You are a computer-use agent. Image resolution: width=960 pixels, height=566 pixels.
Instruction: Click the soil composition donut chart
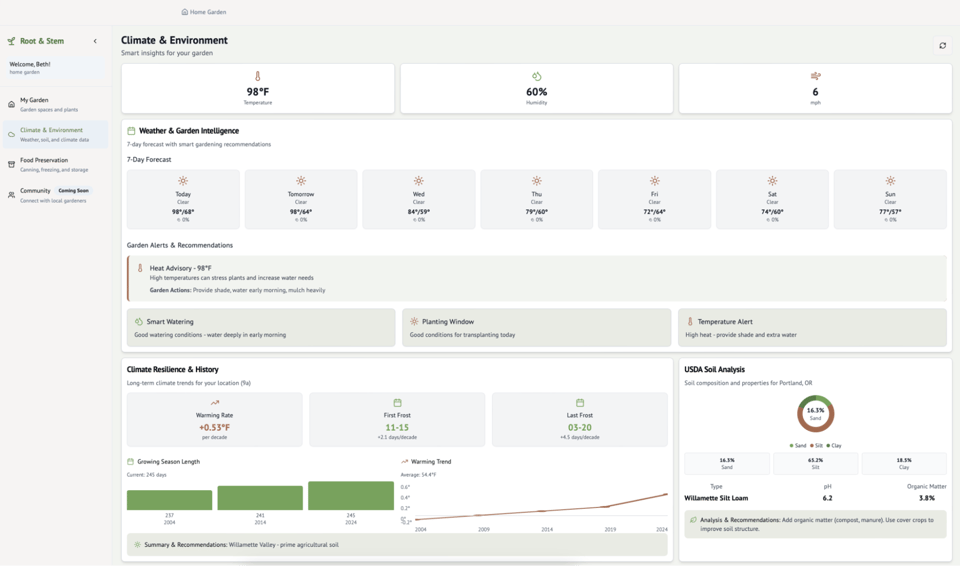tap(815, 413)
